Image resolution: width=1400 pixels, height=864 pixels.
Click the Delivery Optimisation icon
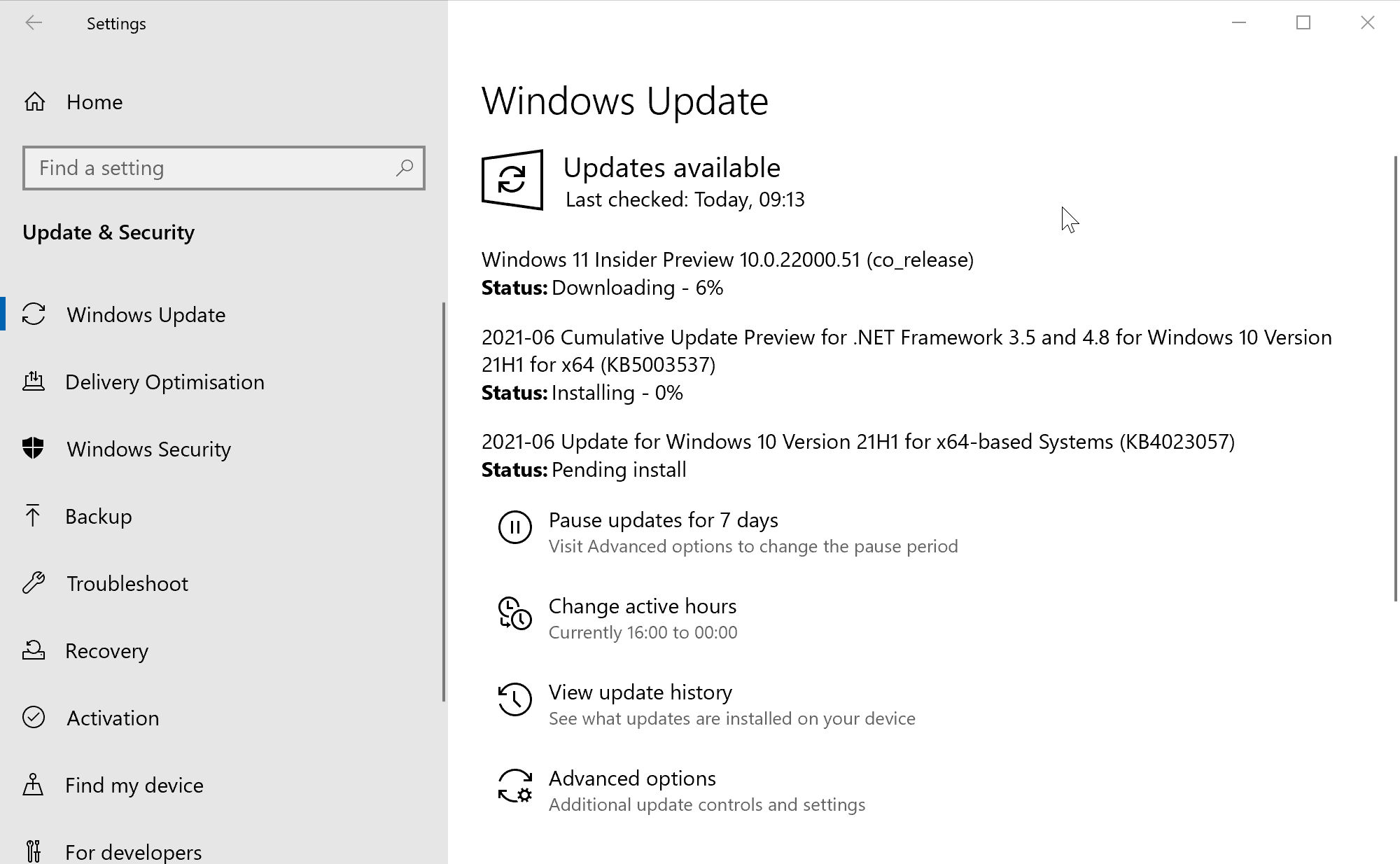(x=34, y=382)
